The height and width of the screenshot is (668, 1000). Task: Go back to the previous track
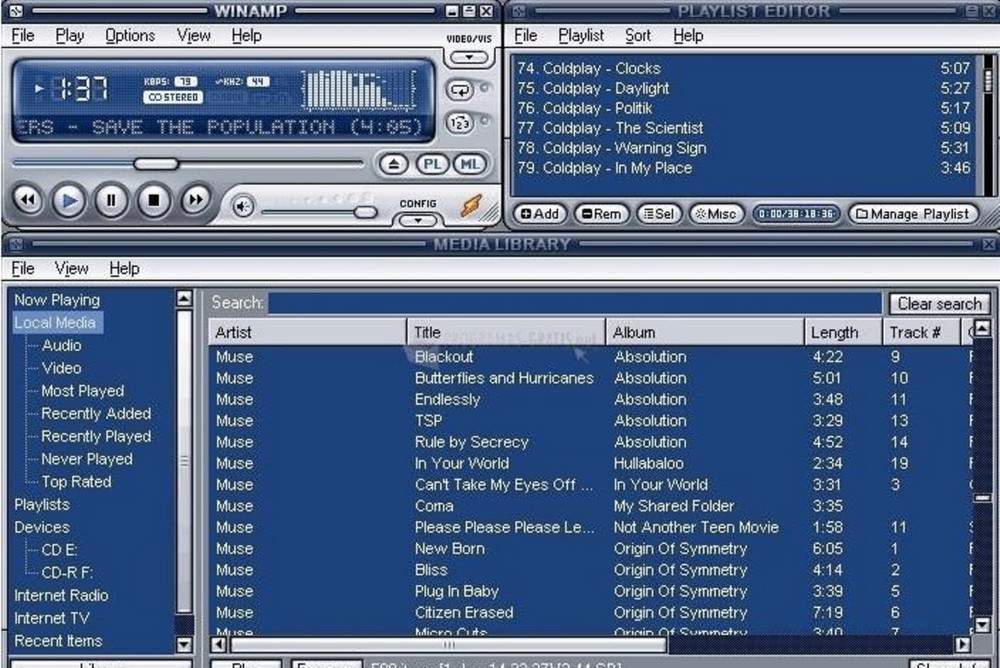coord(27,200)
